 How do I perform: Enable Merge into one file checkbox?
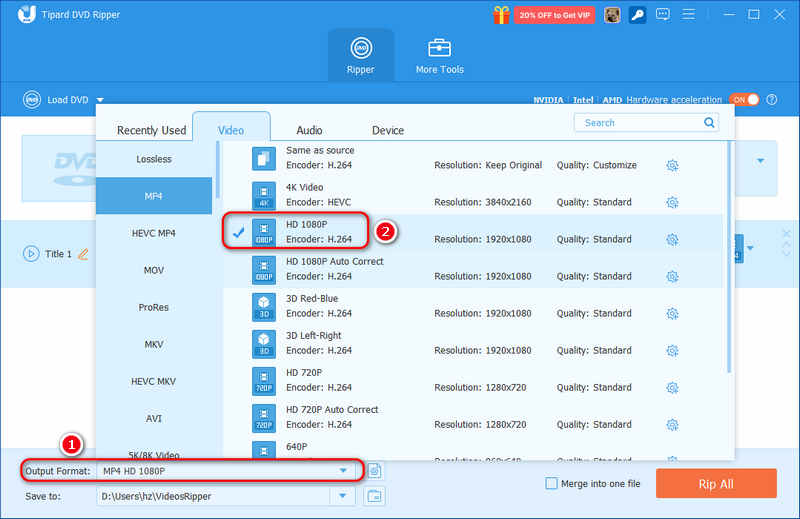[x=551, y=484]
